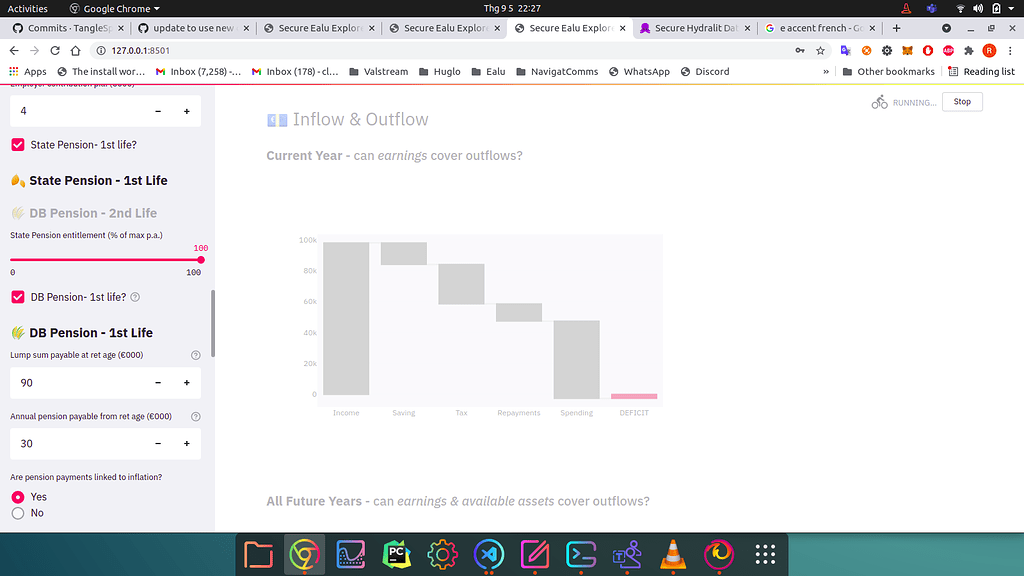The width and height of the screenshot is (1024, 576).
Task: Click the bookmarks overflow chevron
Action: click(826, 71)
